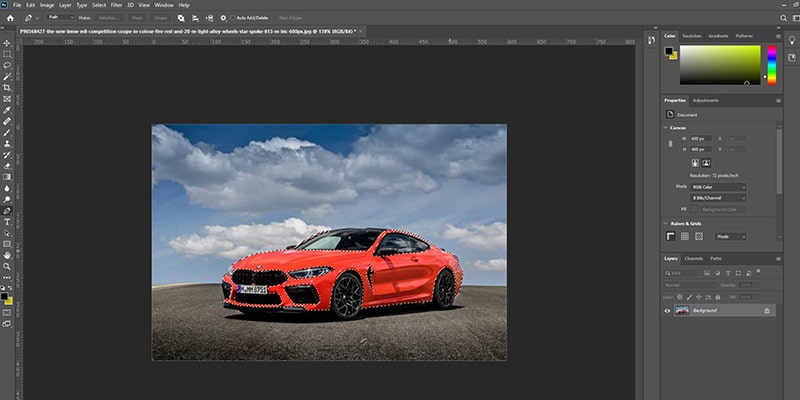The height and width of the screenshot is (400, 800).
Task: Select the Dodge tool
Action: click(7, 199)
